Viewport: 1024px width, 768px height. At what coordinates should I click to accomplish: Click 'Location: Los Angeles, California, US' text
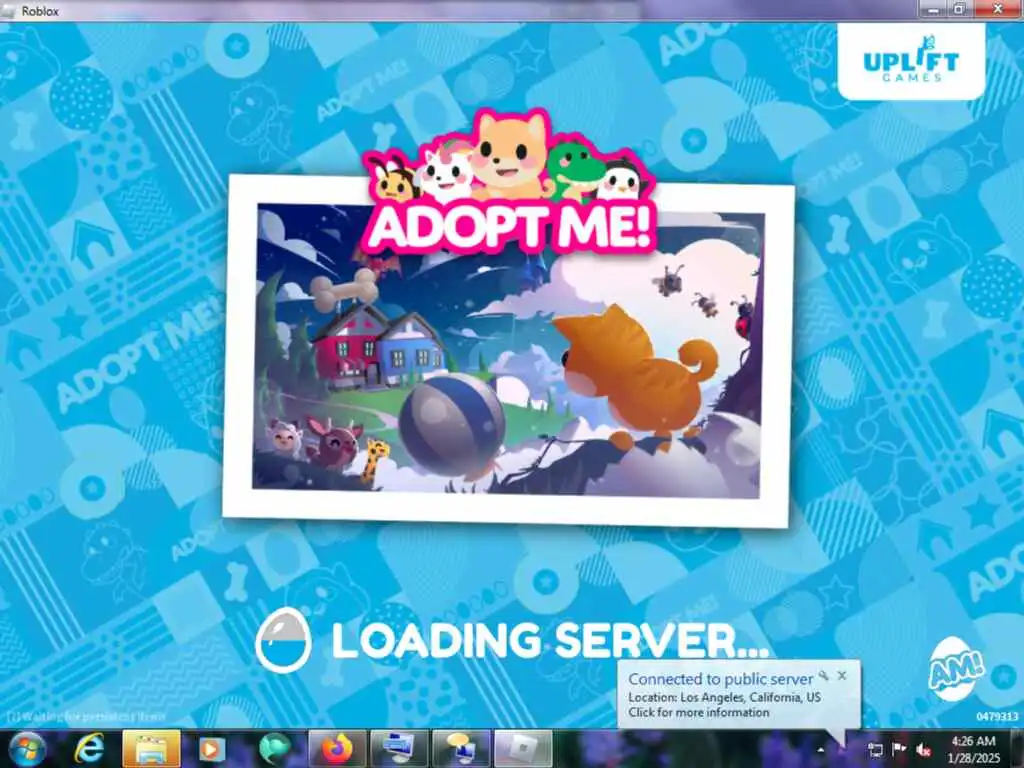pos(724,697)
